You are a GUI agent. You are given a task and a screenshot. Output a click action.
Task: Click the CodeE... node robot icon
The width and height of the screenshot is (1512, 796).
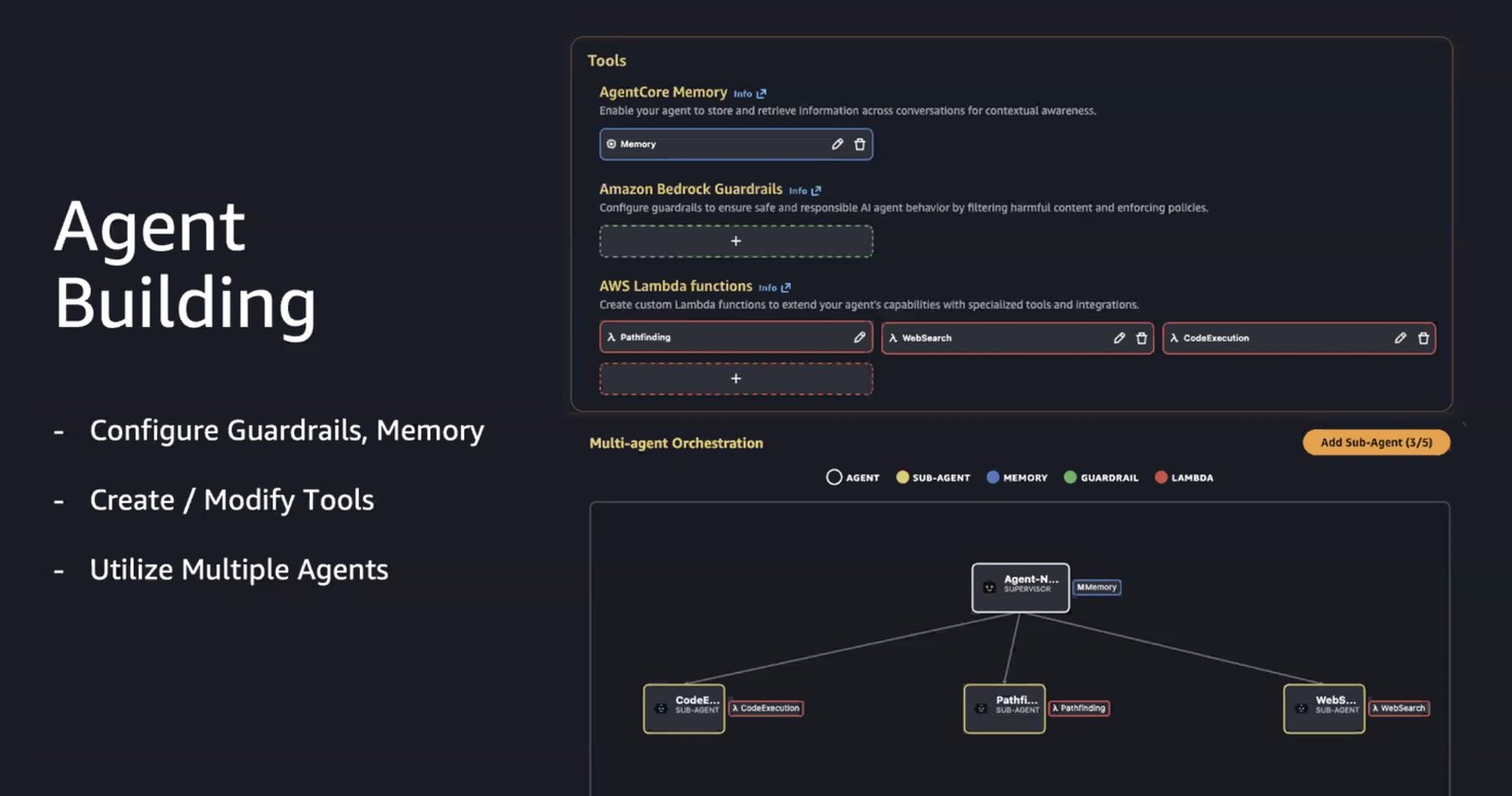pos(661,709)
